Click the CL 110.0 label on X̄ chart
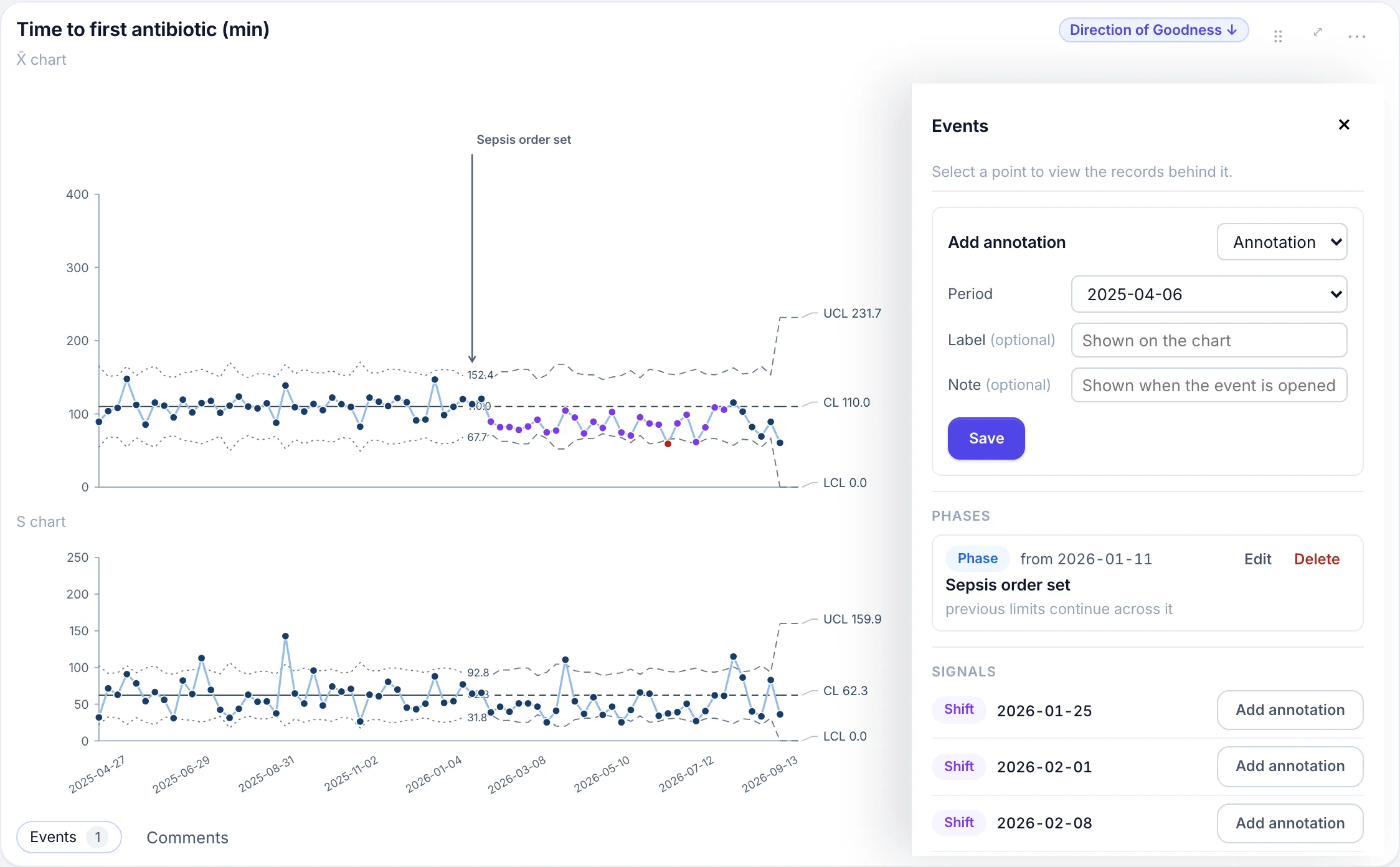Viewport: 1400px width, 867px height. click(x=846, y=402)
